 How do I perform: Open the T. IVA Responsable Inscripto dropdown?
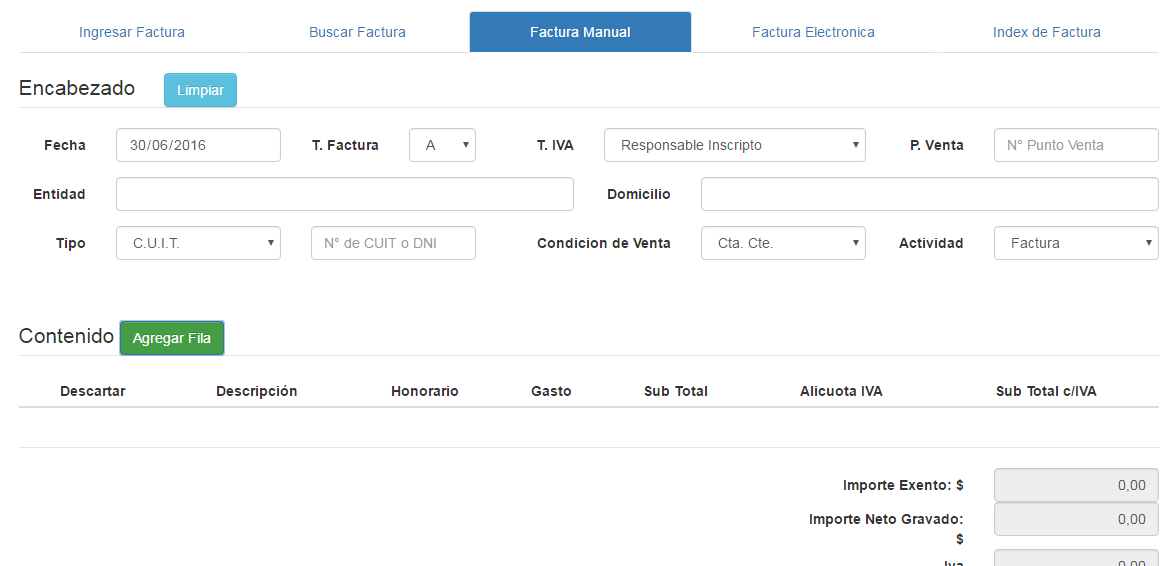[x=734, y=145]
